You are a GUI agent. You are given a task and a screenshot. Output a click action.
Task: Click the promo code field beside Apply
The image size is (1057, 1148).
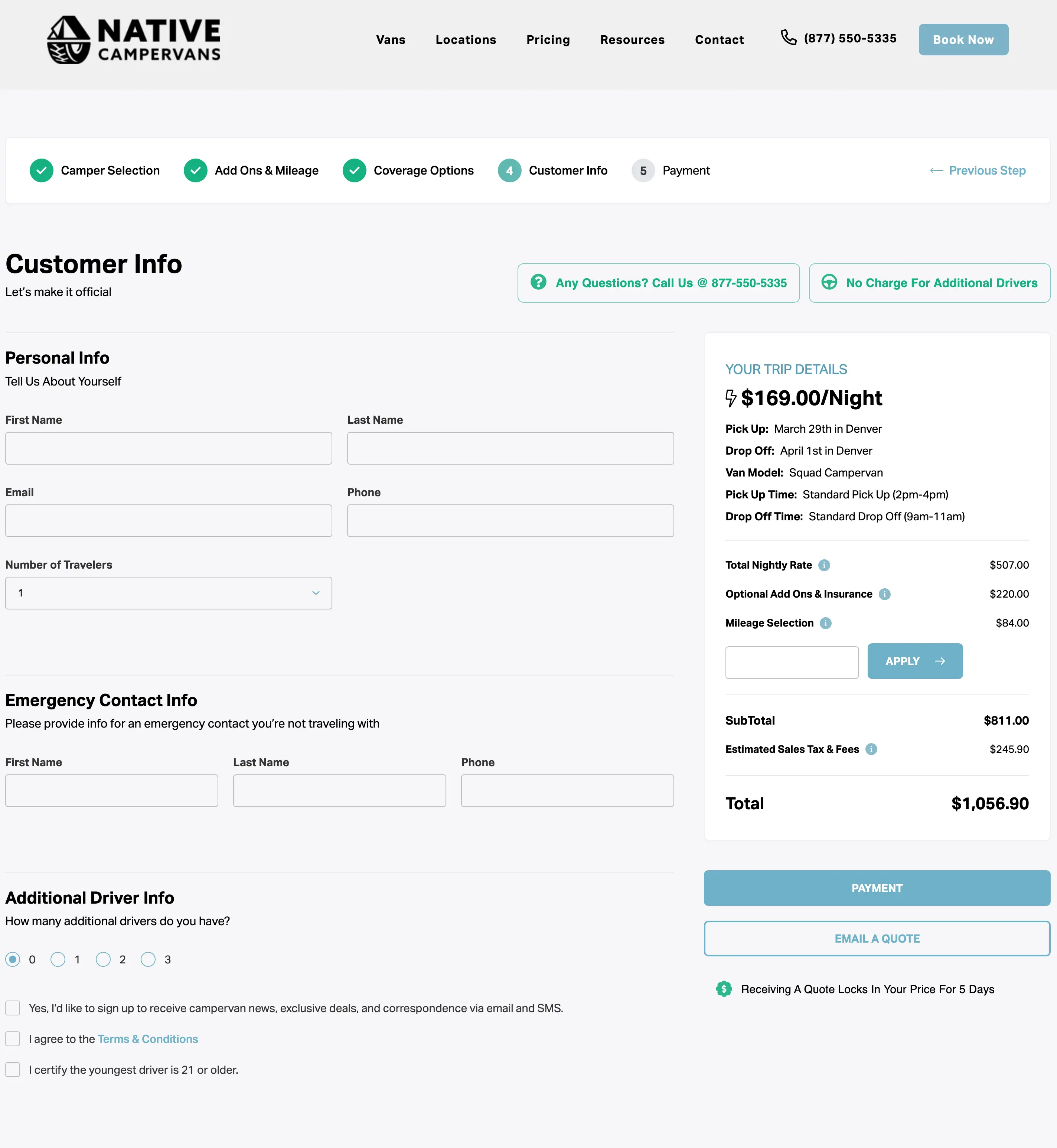792,663
